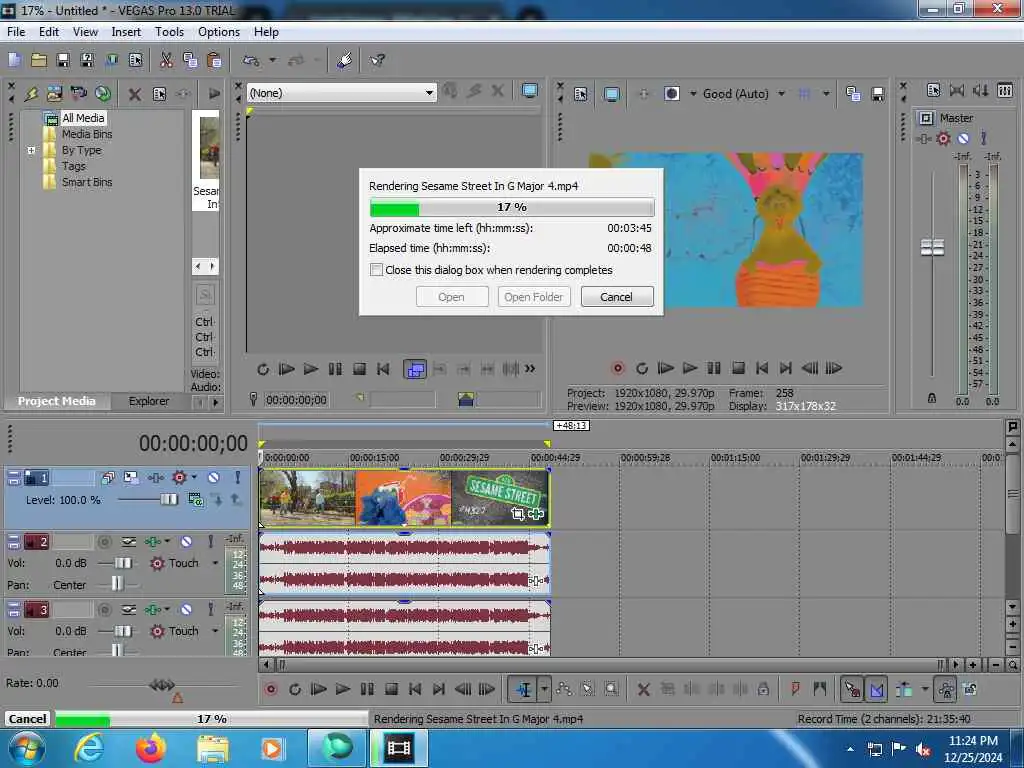Toggle Mute on audio track 2
1024x768 pixels.
186,542
